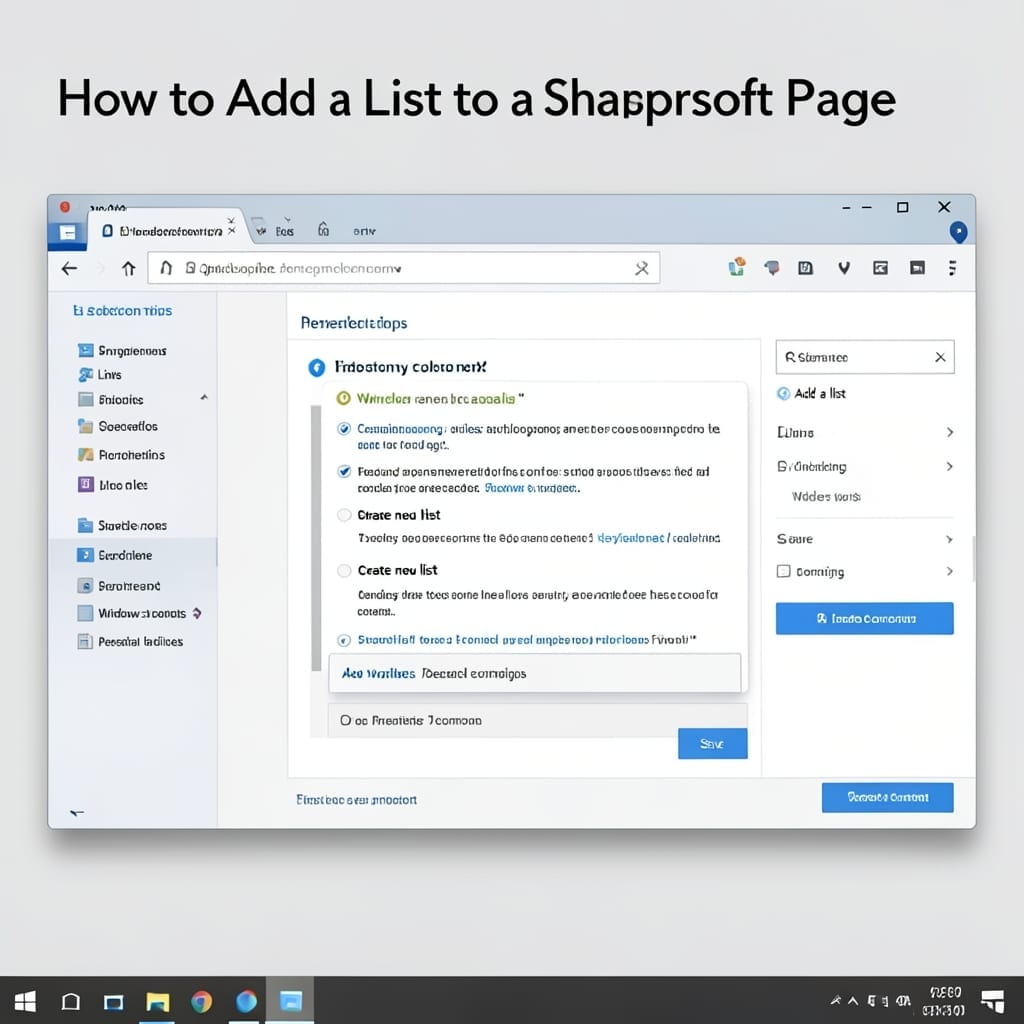Expand the Saure row chevron
This screenshot has width=1024, height=1024.
pyautogui.click(x=950, y=539)
